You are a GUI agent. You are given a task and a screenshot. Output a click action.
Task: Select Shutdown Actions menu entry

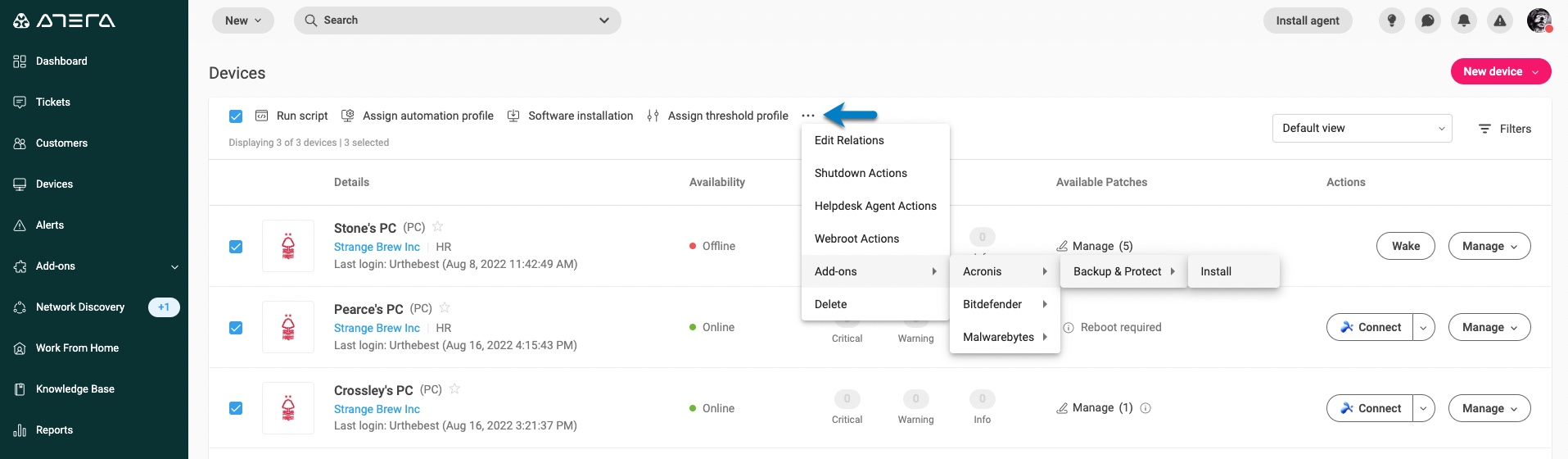(875, 173)
